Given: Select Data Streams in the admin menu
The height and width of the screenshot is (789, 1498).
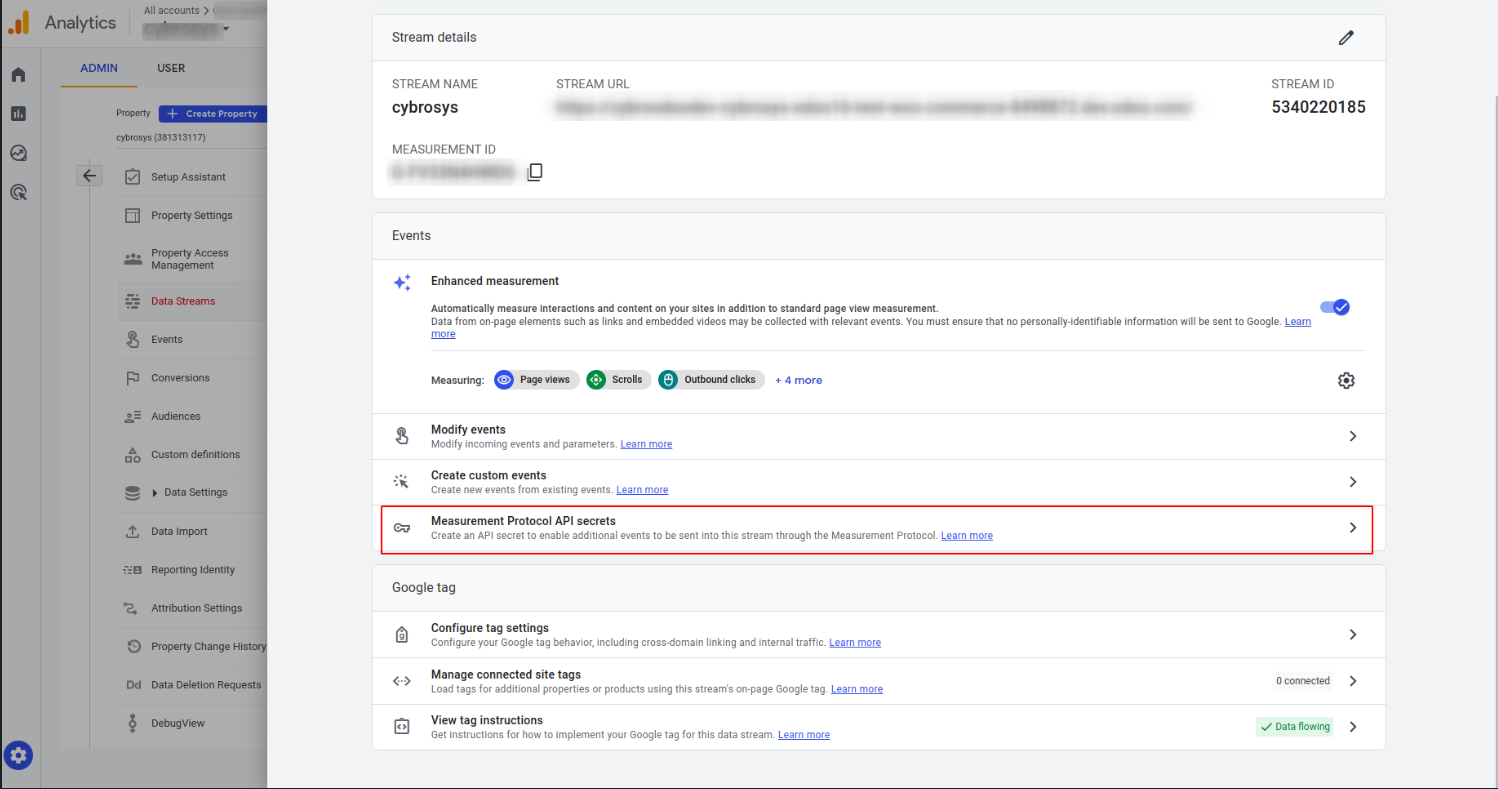Looking at the screenshot, I should (x=183, y=301).
